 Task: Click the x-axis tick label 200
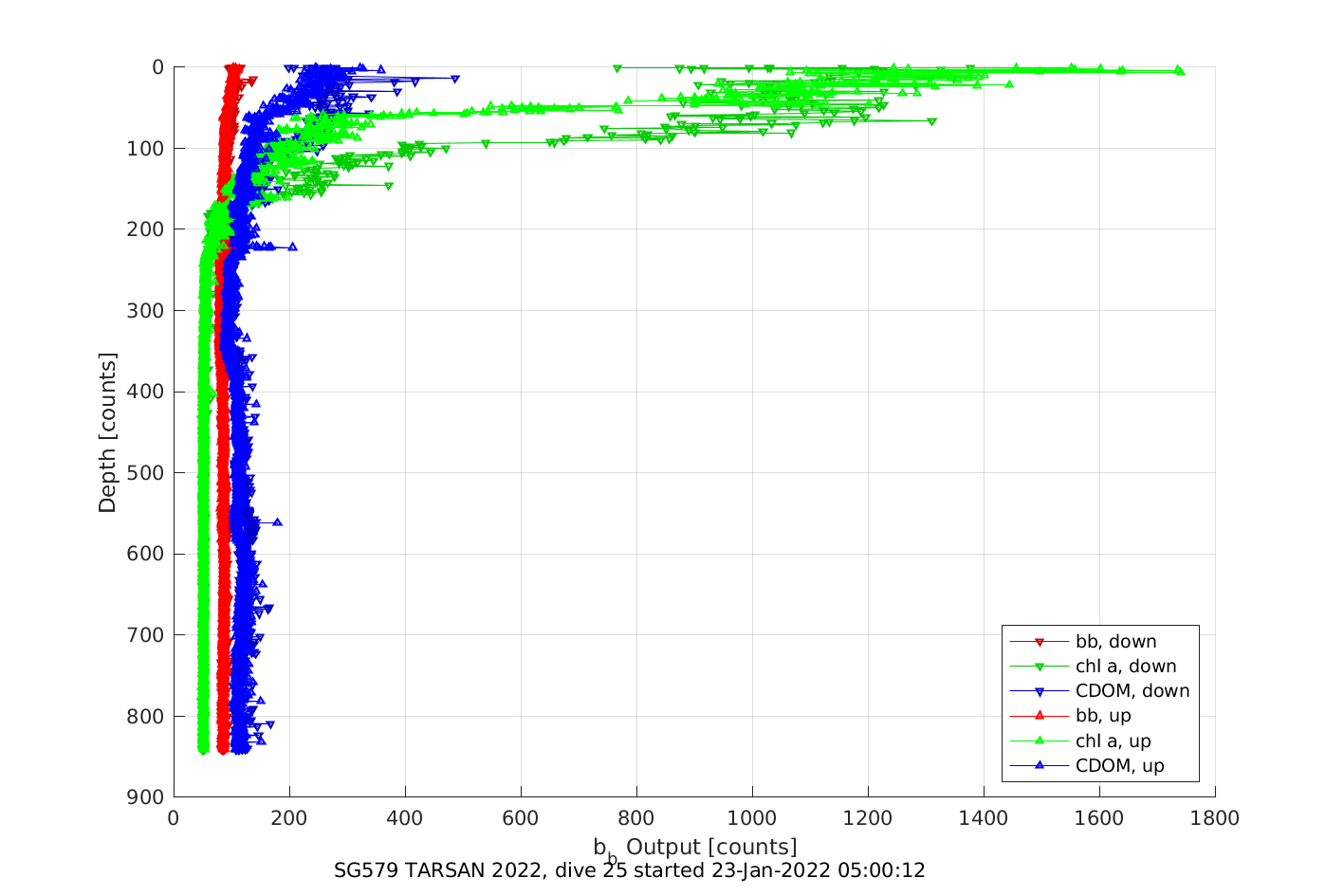tap(289, 818)
